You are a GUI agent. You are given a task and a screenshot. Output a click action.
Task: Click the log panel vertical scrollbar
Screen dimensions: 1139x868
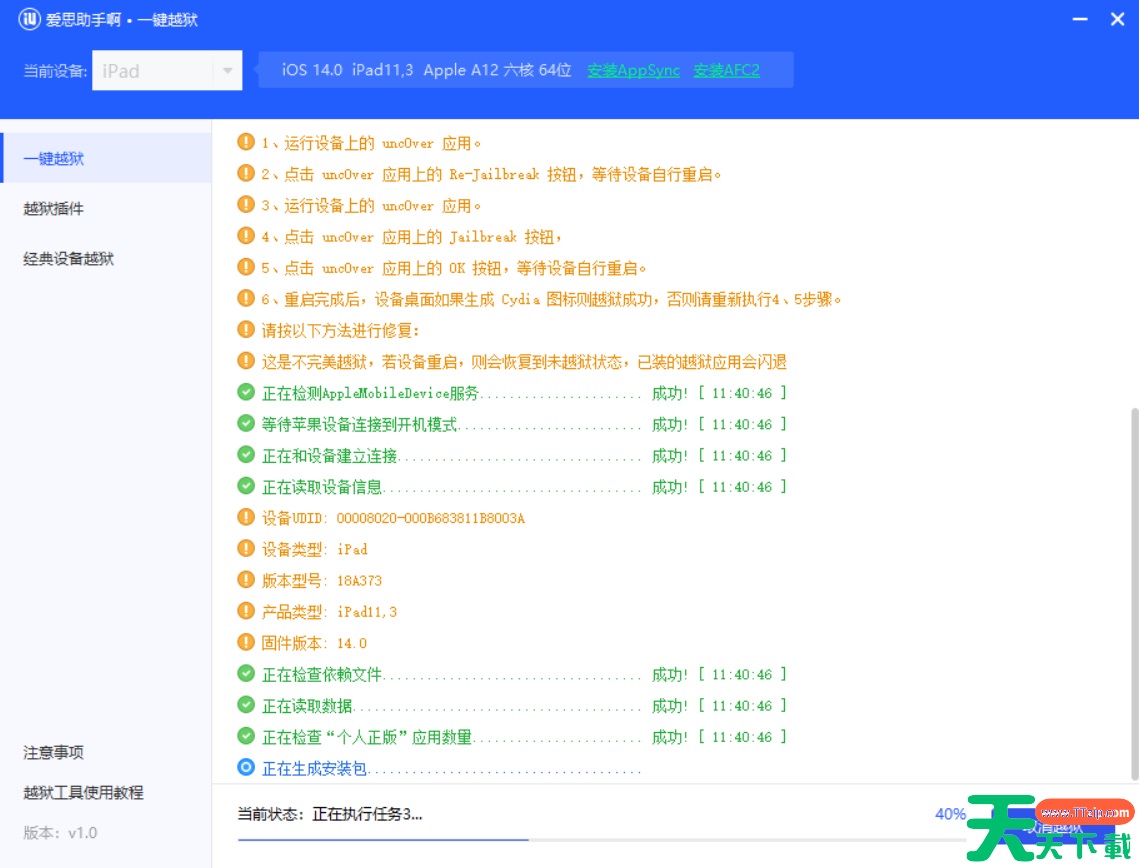click(x=1132, y=590)
